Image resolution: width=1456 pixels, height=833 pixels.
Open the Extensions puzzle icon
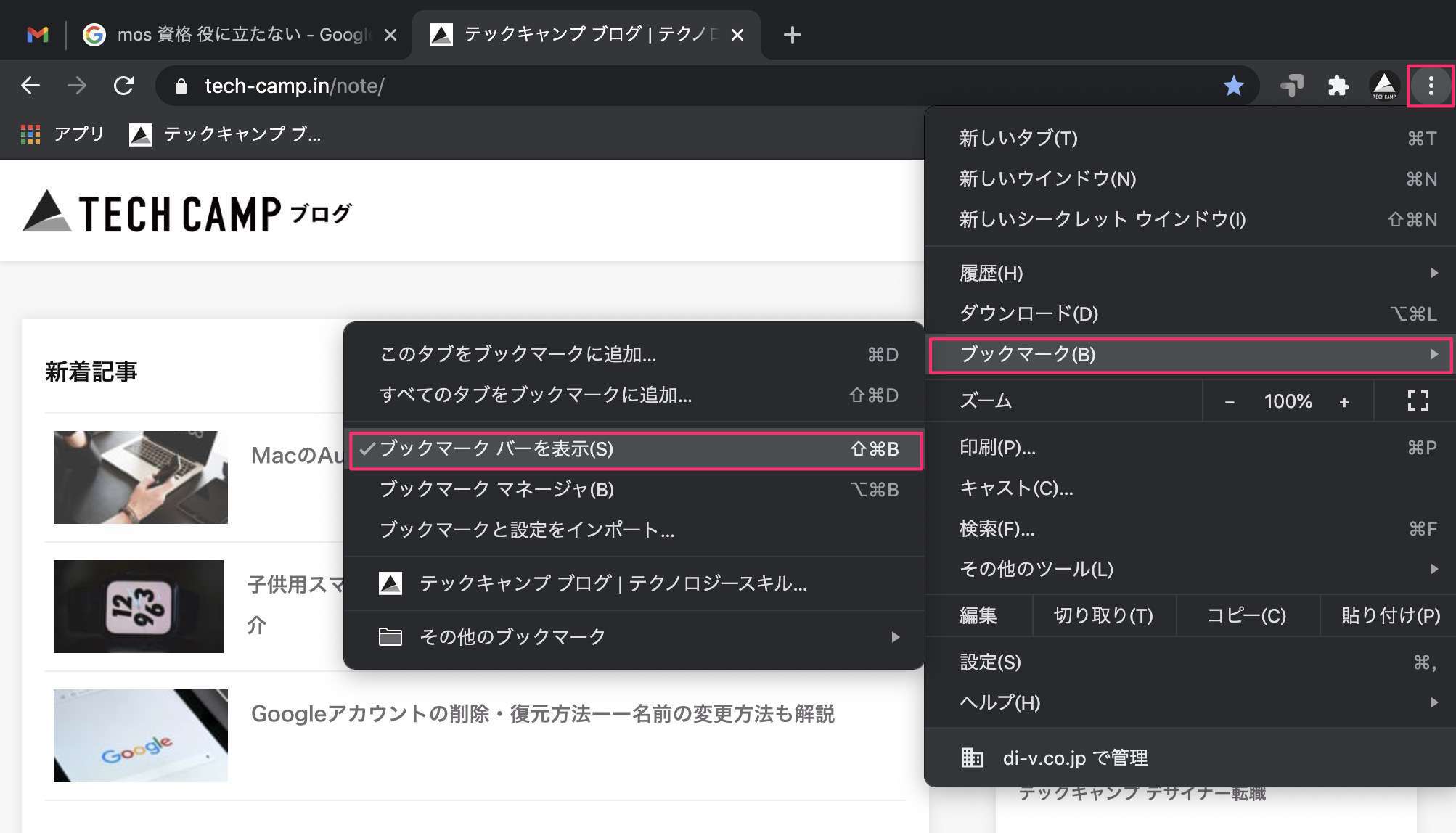pos(1338,86)
